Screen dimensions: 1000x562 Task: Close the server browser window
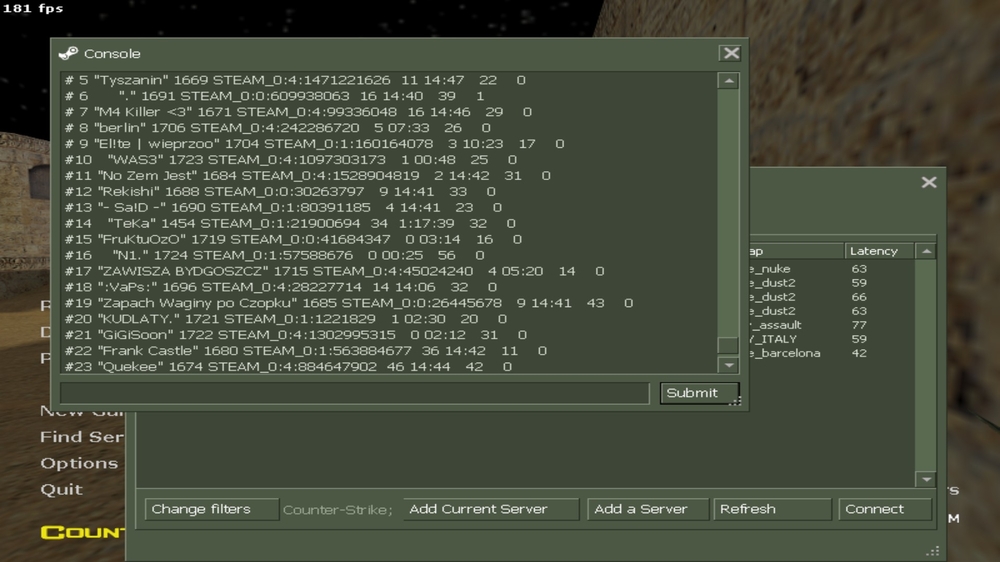pyautogui.click(x=929, y=182)
